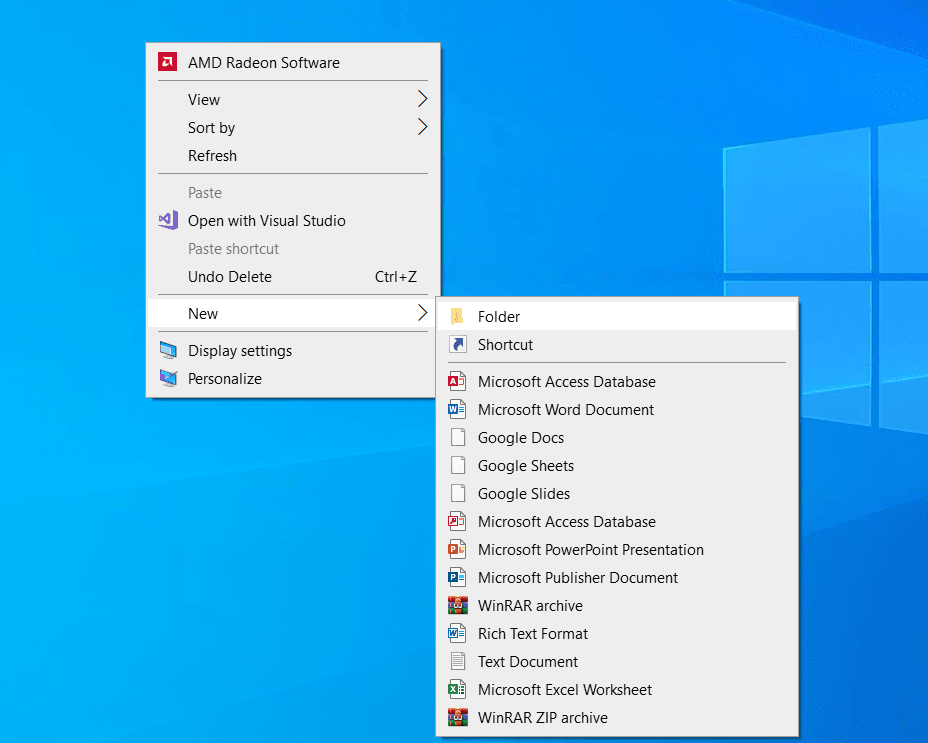Select Refresh in the context menu

(x=293, y=155)
